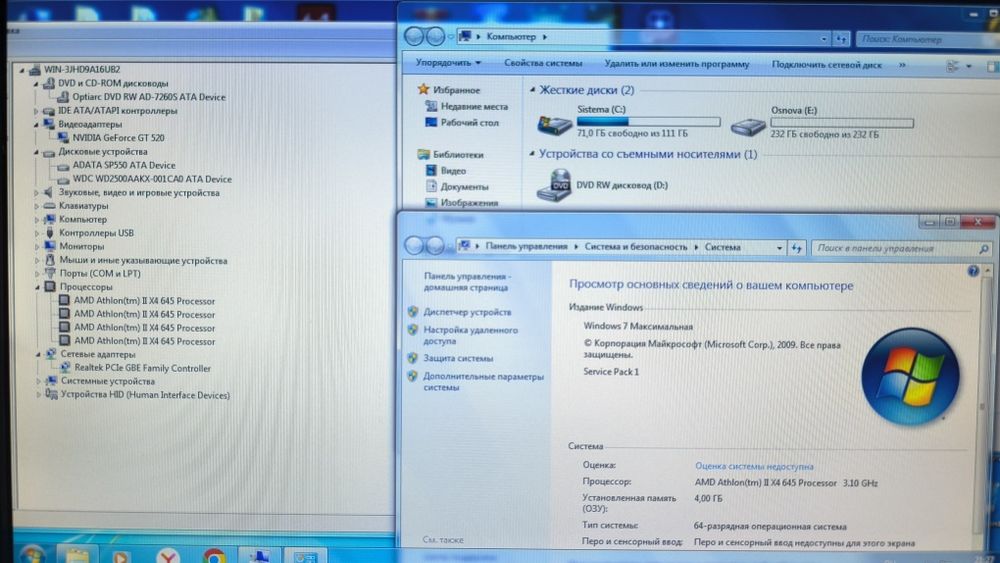Image resolution: width=1000 pixels, height=563 pixels.
Task: Open Настройка удаленного доступа link
Action: coord(471,335)
